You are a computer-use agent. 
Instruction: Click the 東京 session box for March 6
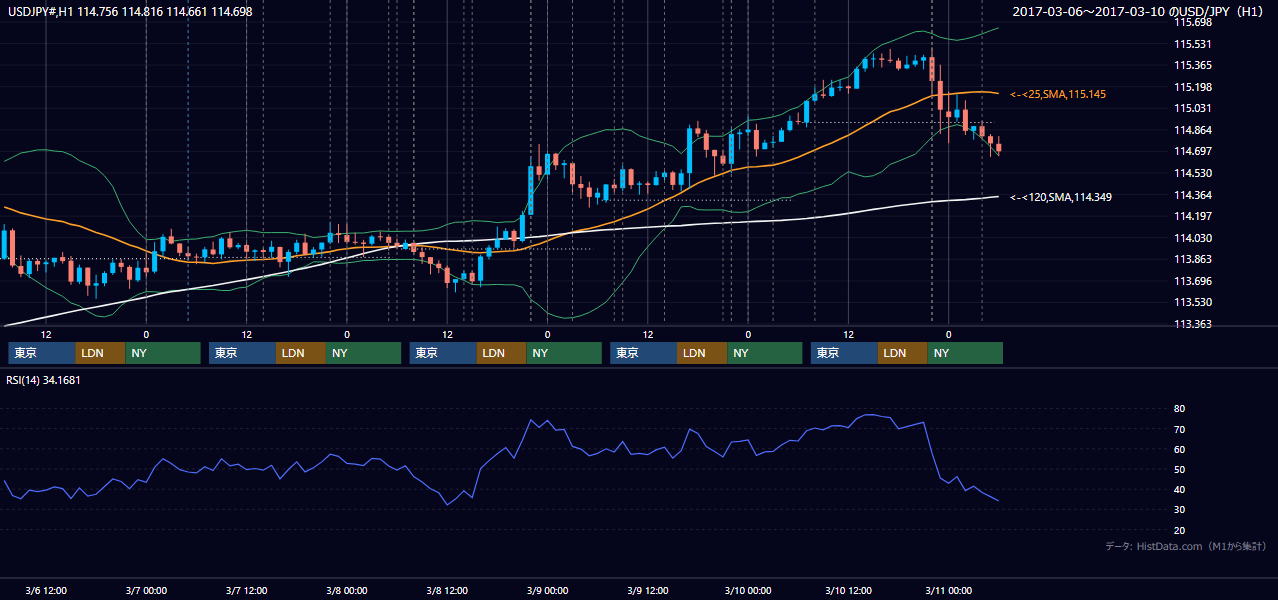click(42, 353)
